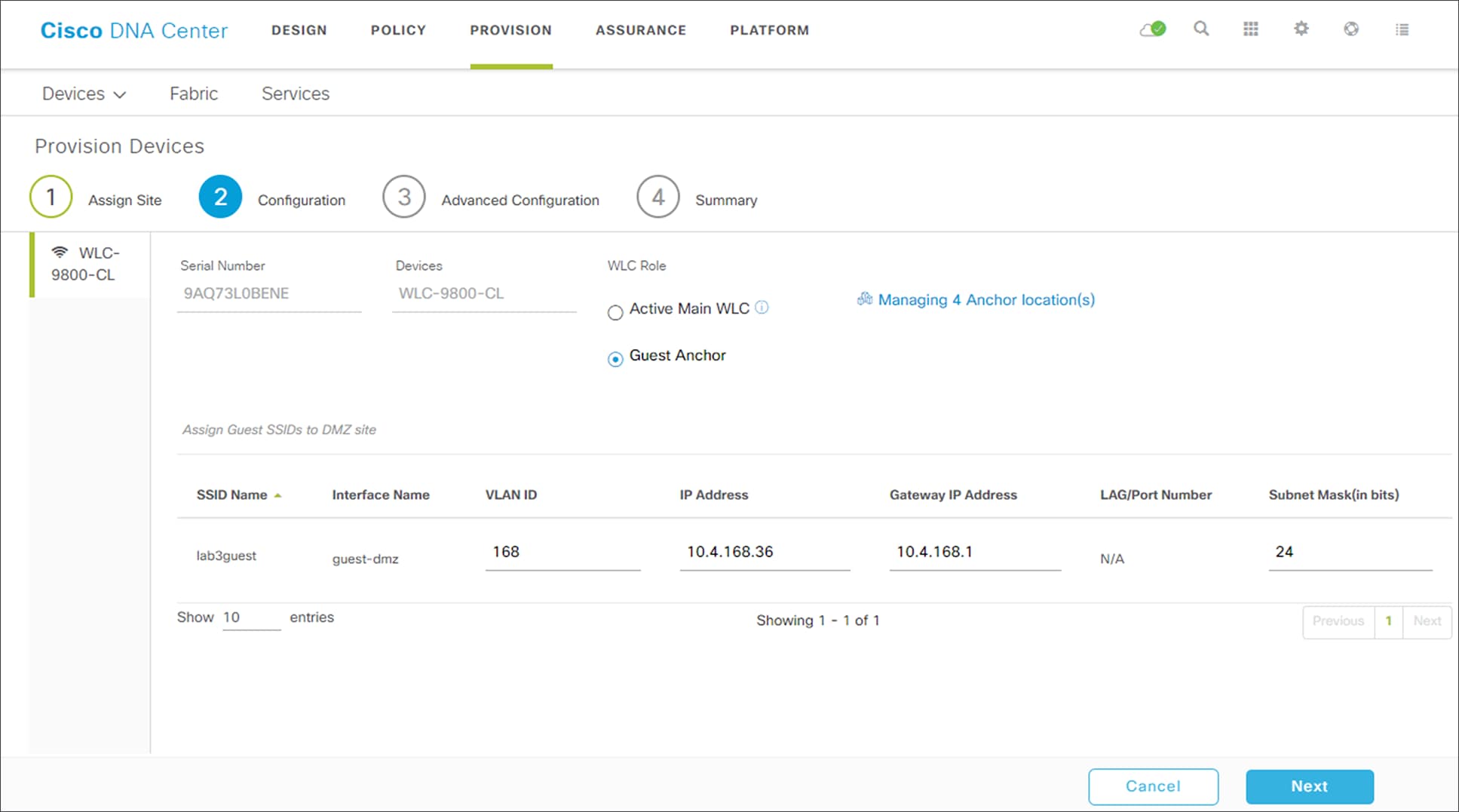Click the Gateway IP Address column header
The height and width of the screenshot is (812, 1459).
pos(953,495)
